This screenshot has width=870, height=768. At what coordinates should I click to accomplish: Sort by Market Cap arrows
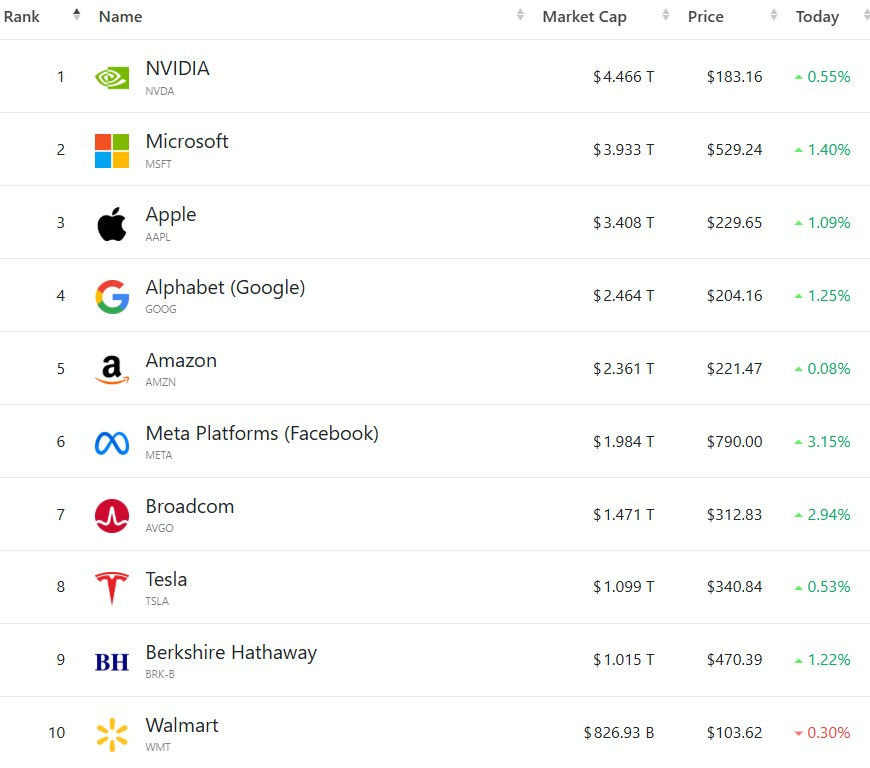pos(665,15)
